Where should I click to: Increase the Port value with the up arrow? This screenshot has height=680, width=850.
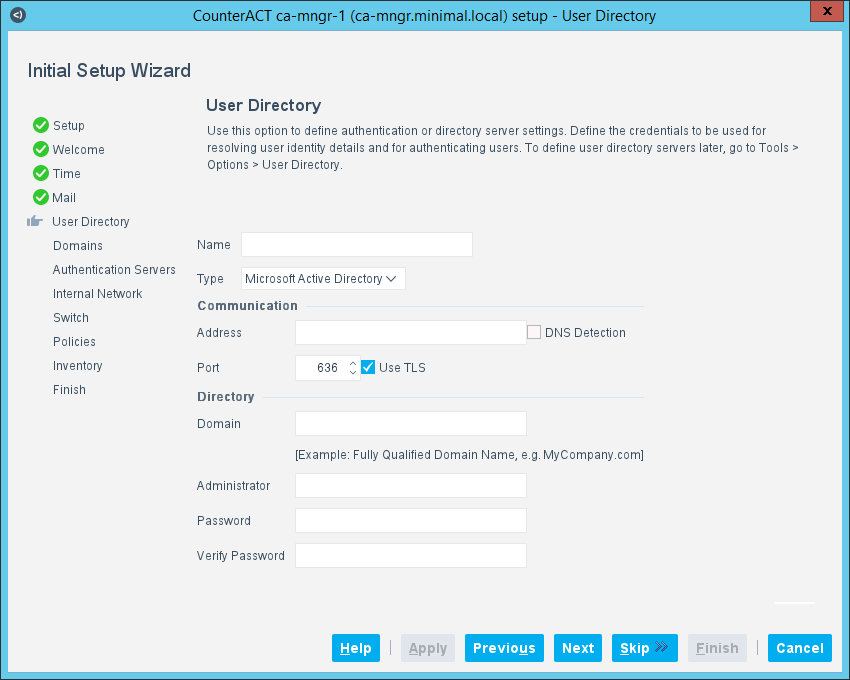[353, 363]
